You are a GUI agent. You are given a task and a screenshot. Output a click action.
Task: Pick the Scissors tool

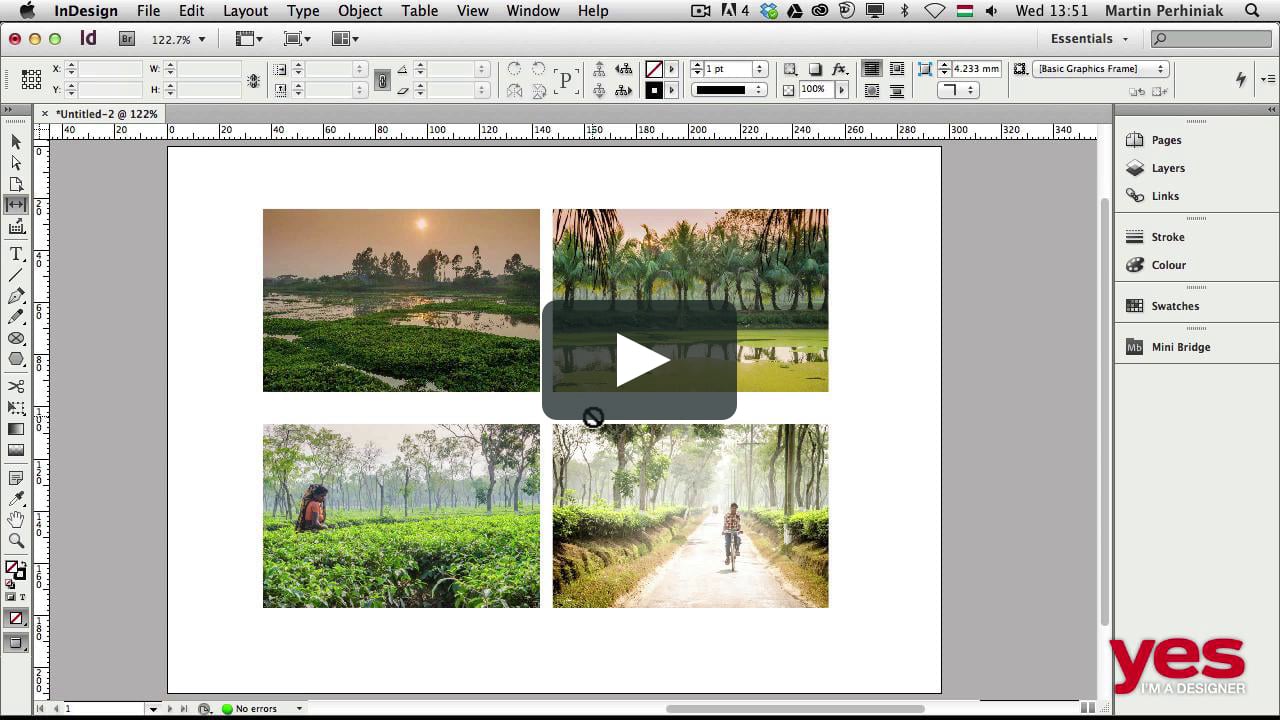tap(16, 386)
